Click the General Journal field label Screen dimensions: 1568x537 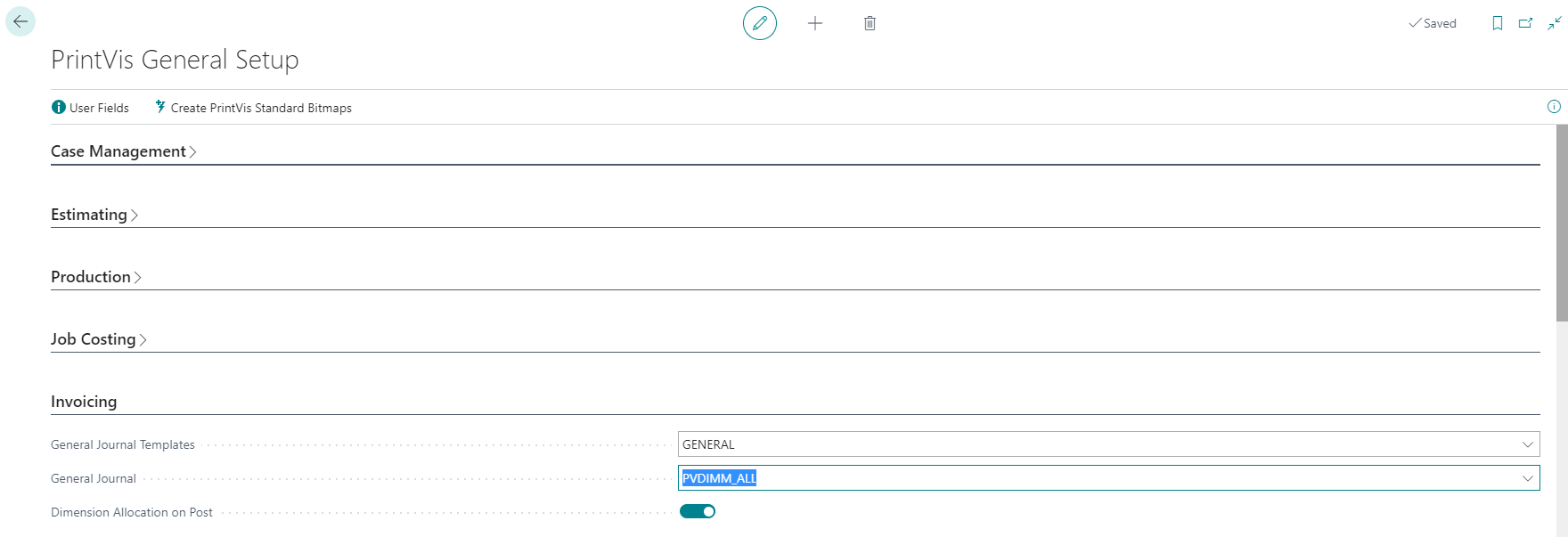click(94, 478)
